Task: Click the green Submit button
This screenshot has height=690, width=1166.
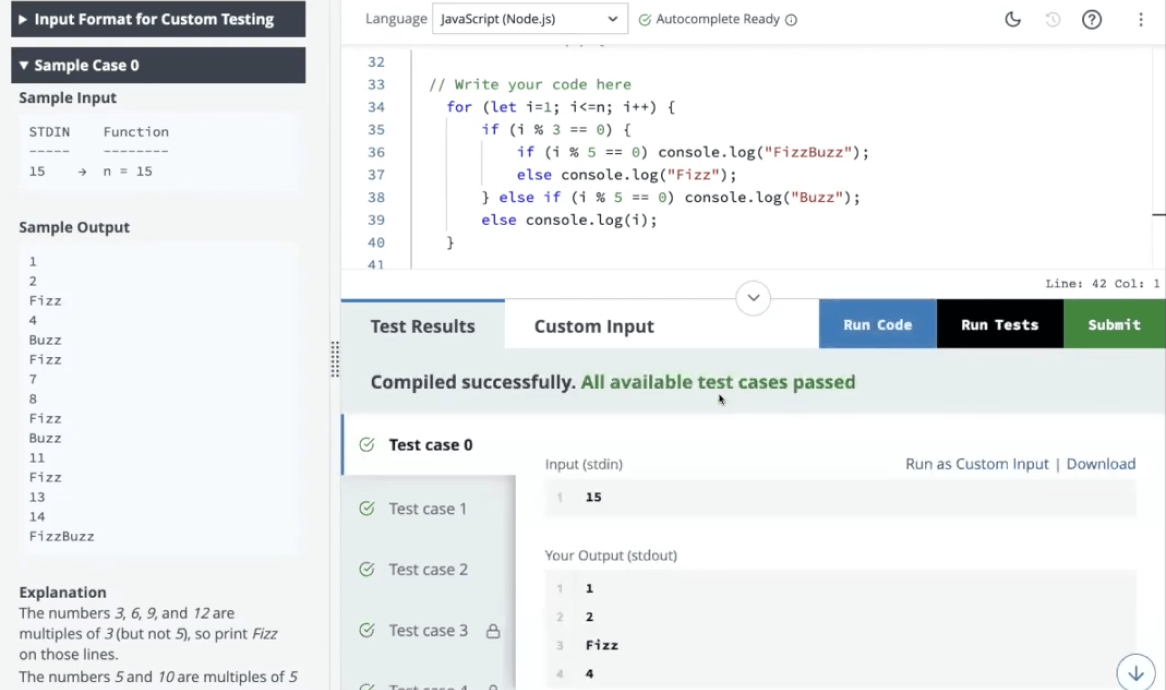Action: pos(1115,324)
